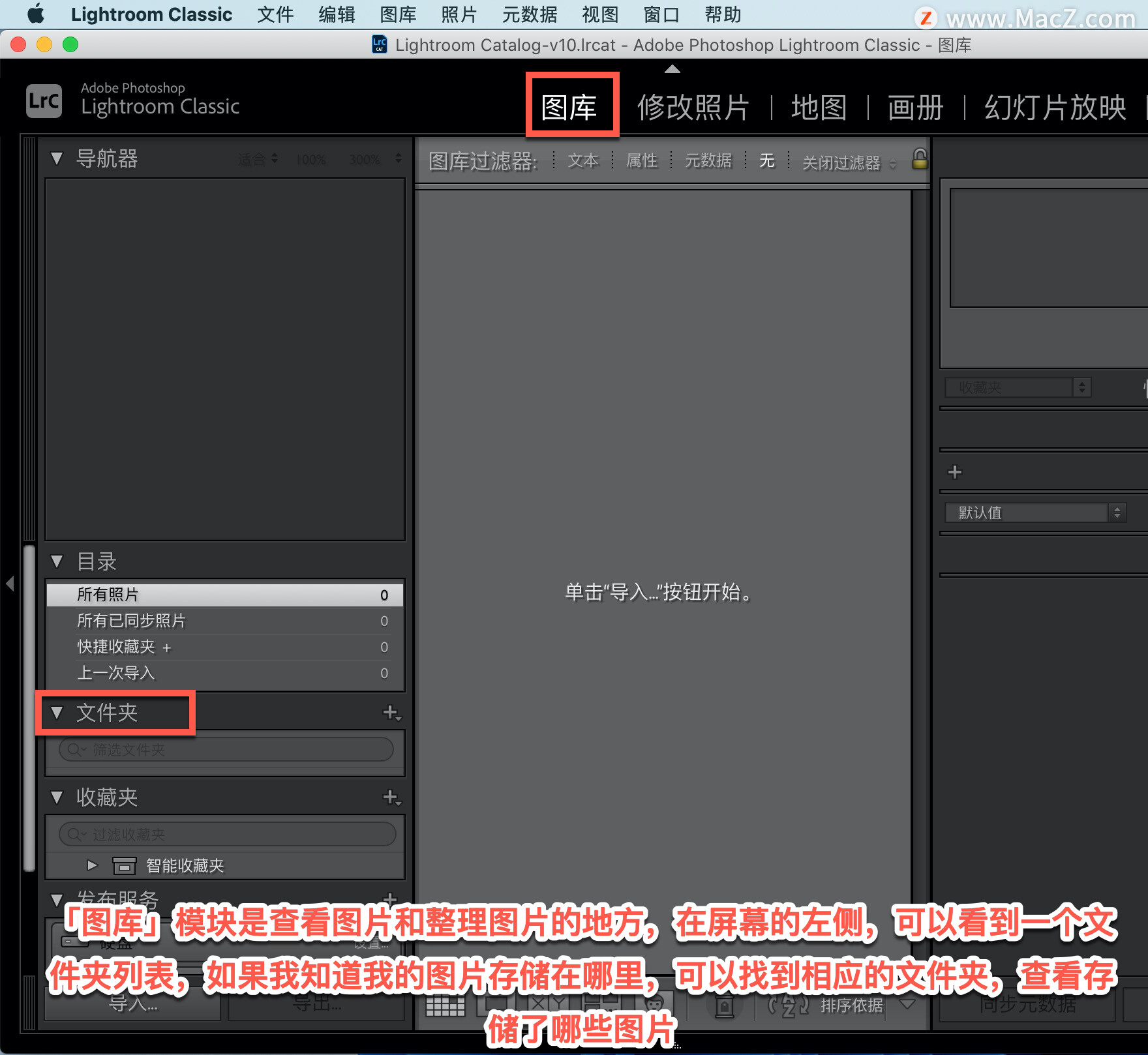Viewport: 1148px width, 1055px height.
Task: Switch to the 画册 module
Action: (x=915, y=107)
